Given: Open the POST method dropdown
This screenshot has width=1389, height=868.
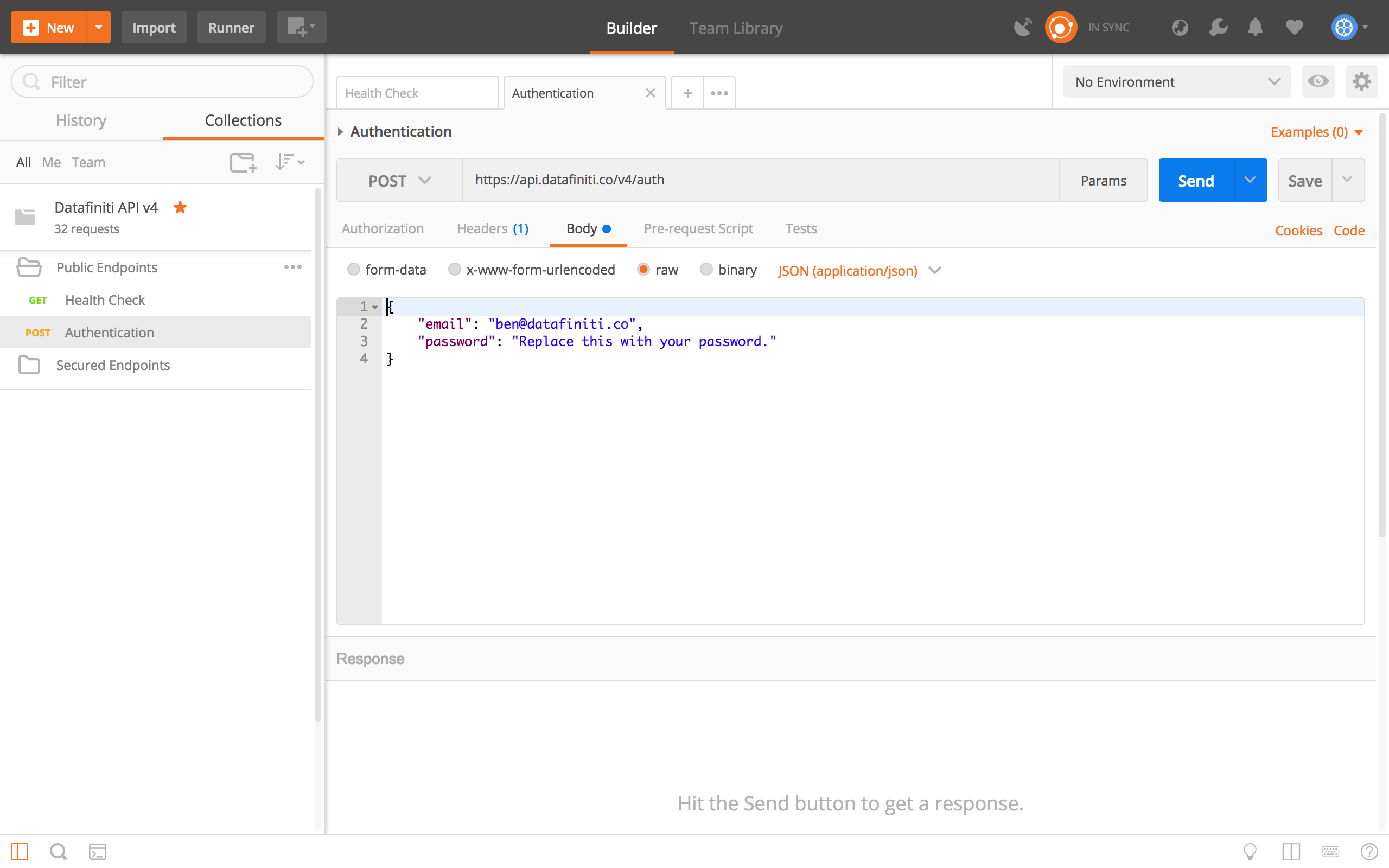Looking at the screenshot, I should click(x=399, y=180).
